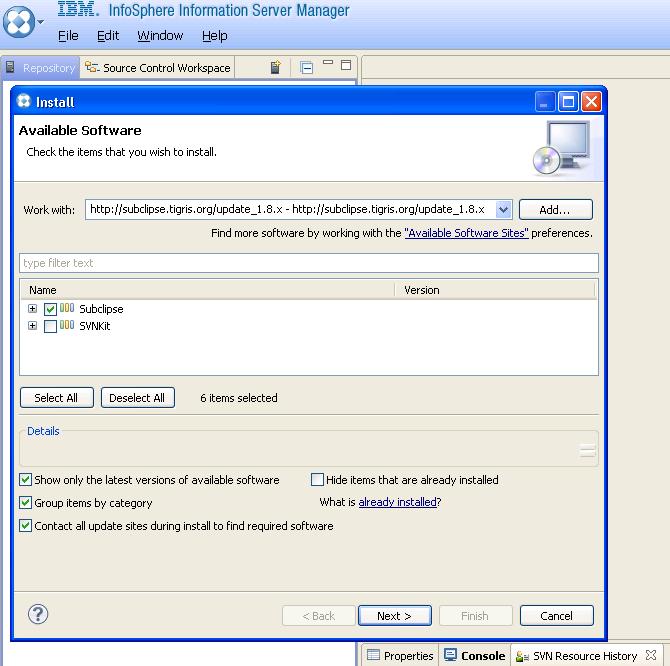Toggle Group items by category checkbox
670x666 pixels.
tap(25, 502)
